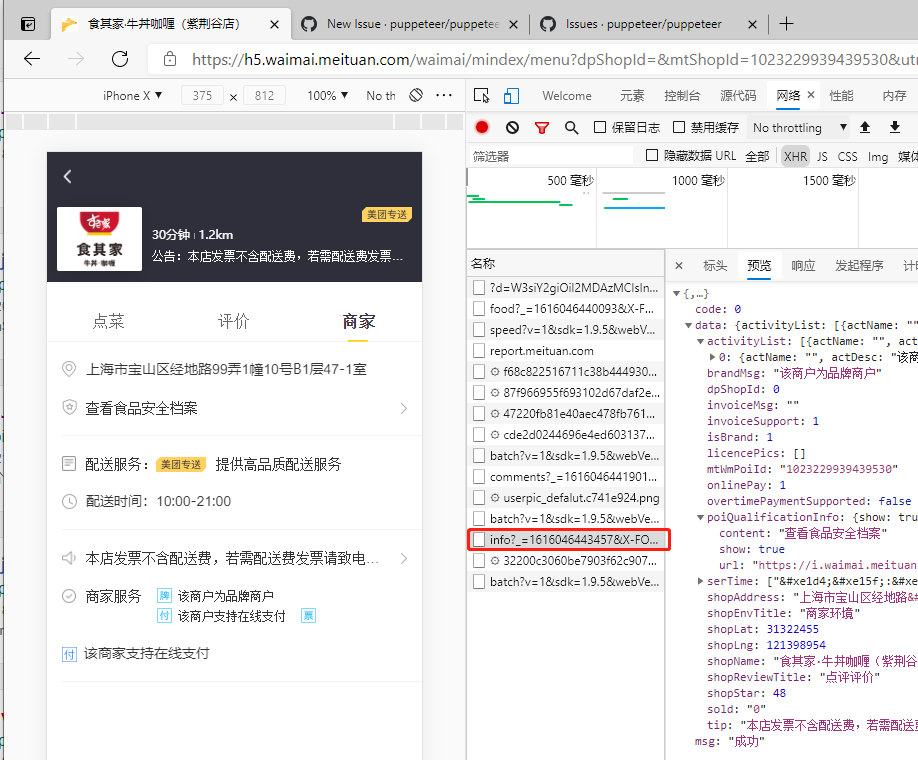Click the browser back arrow button

pos(32,59)
